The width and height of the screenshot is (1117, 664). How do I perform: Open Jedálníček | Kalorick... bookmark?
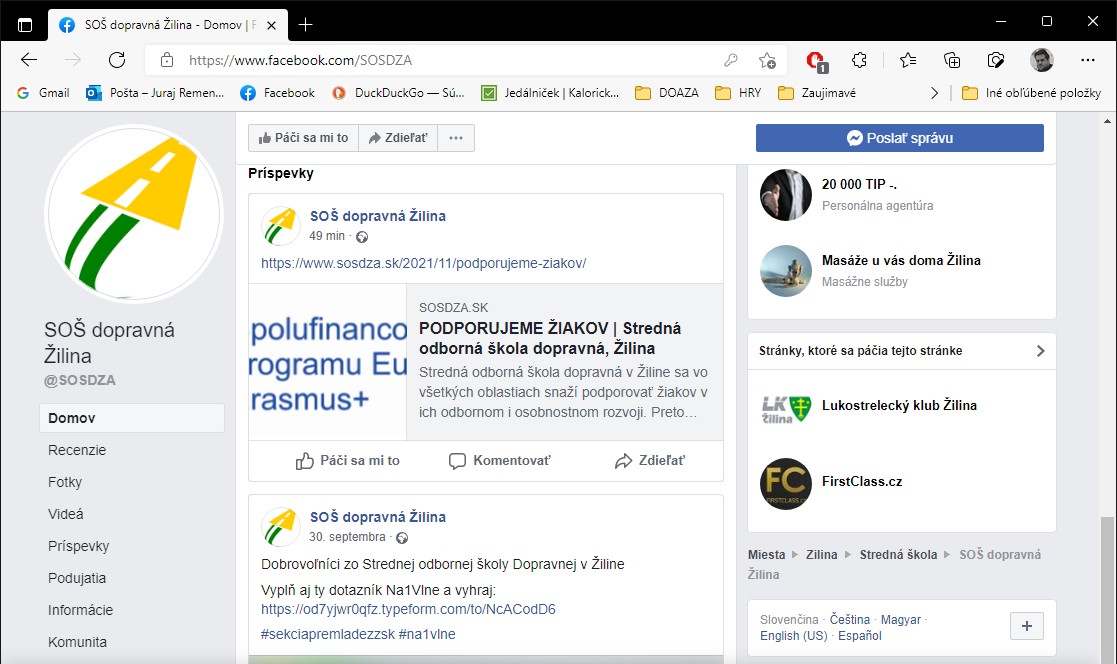pos(550,93)
